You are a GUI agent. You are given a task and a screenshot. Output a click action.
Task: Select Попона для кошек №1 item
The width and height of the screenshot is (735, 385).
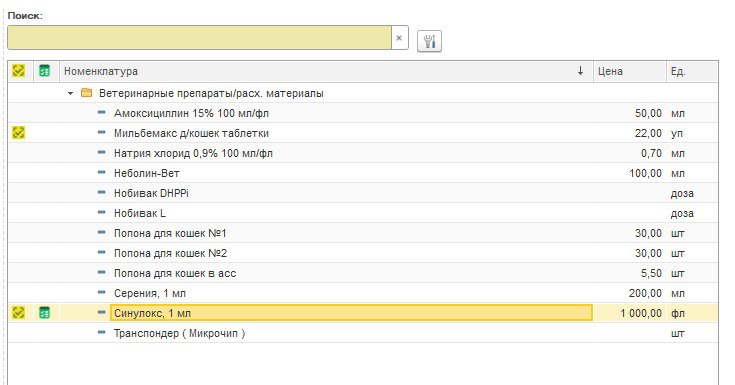[x=170, y=233]
